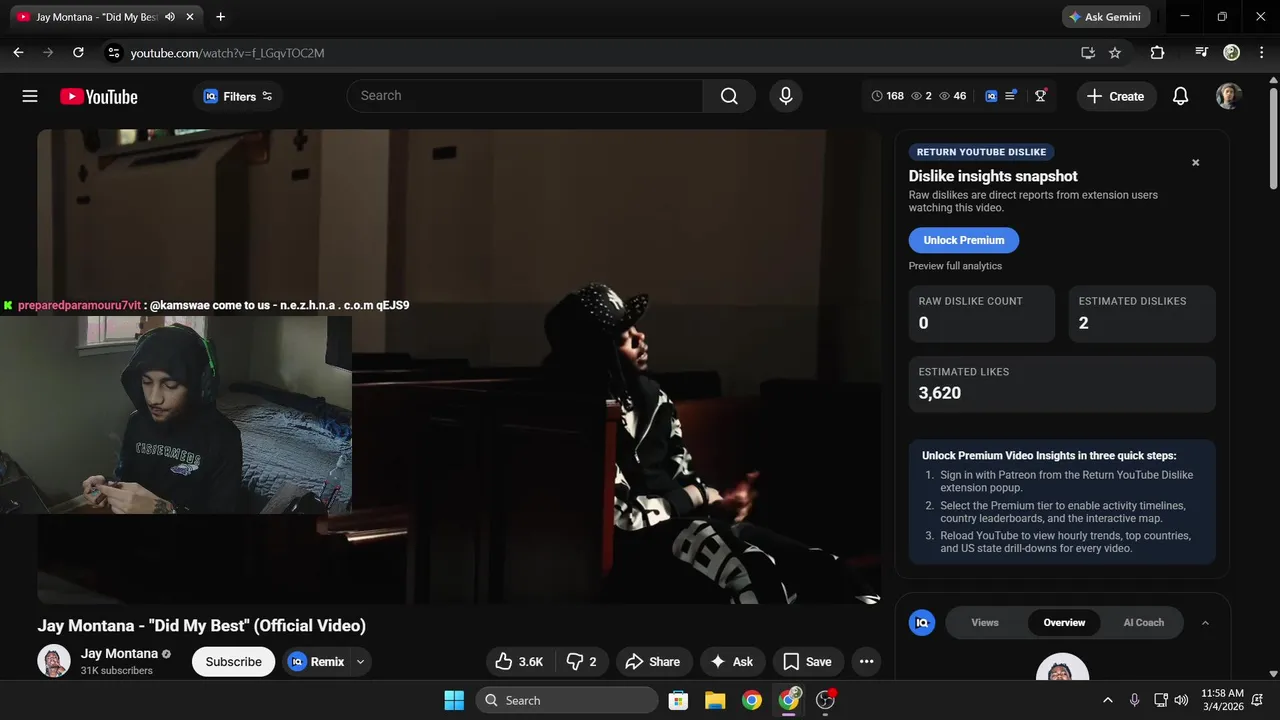Click the vidIQ Remix button
This screenshot has width=1280, height=720.
click(x=317, y=661)
